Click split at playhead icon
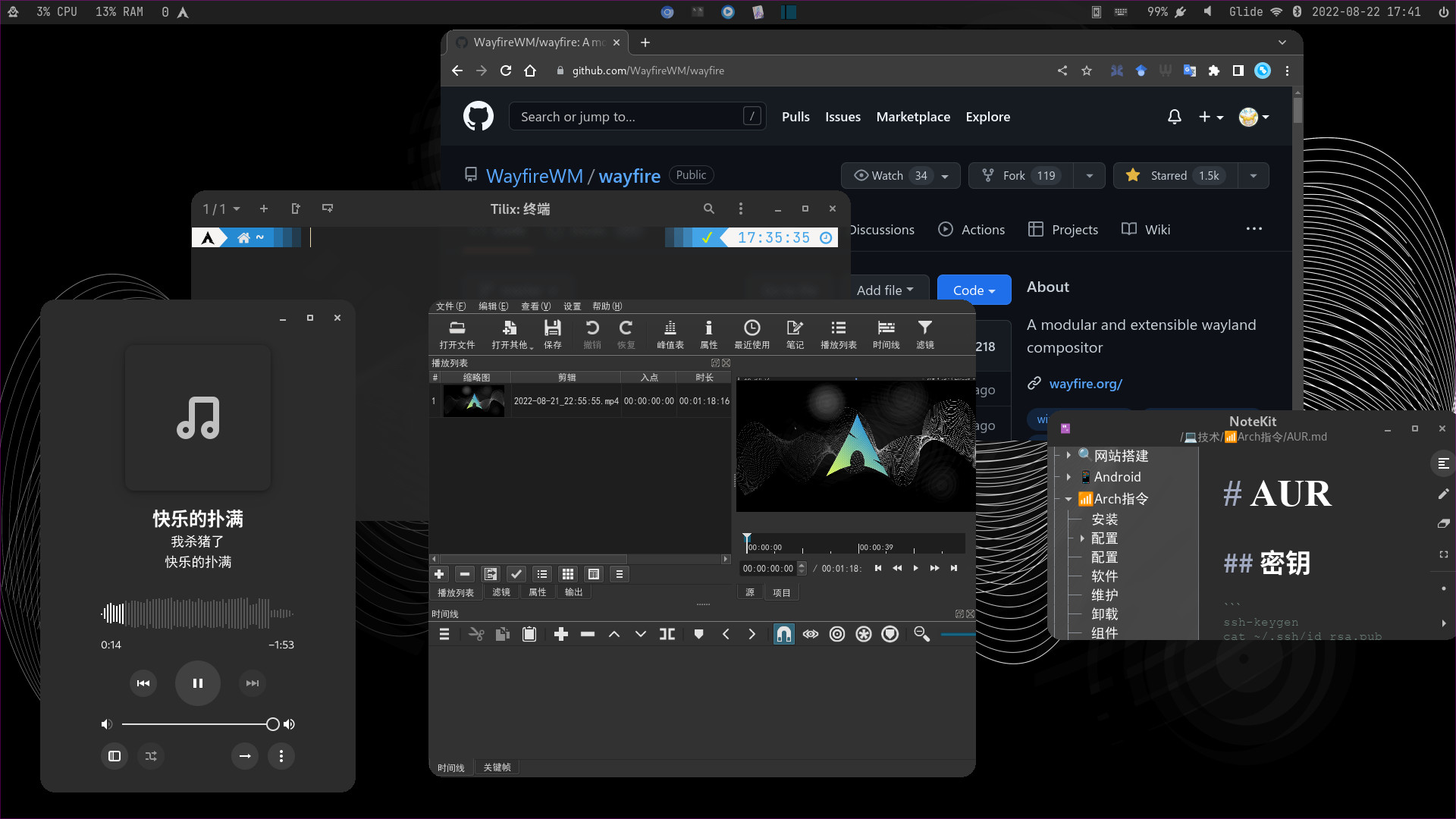The width and height of the screenshot is (1456, 819). coord(667,634)
